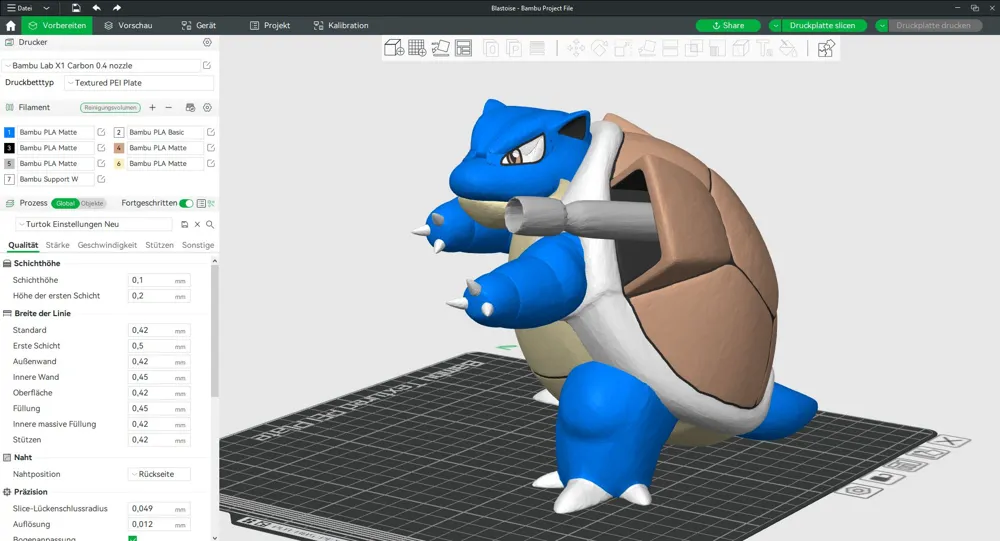The height and width of the screenshot is (541, 1000).
Task: Collapse the Naht section
Action: click(18, 457)
